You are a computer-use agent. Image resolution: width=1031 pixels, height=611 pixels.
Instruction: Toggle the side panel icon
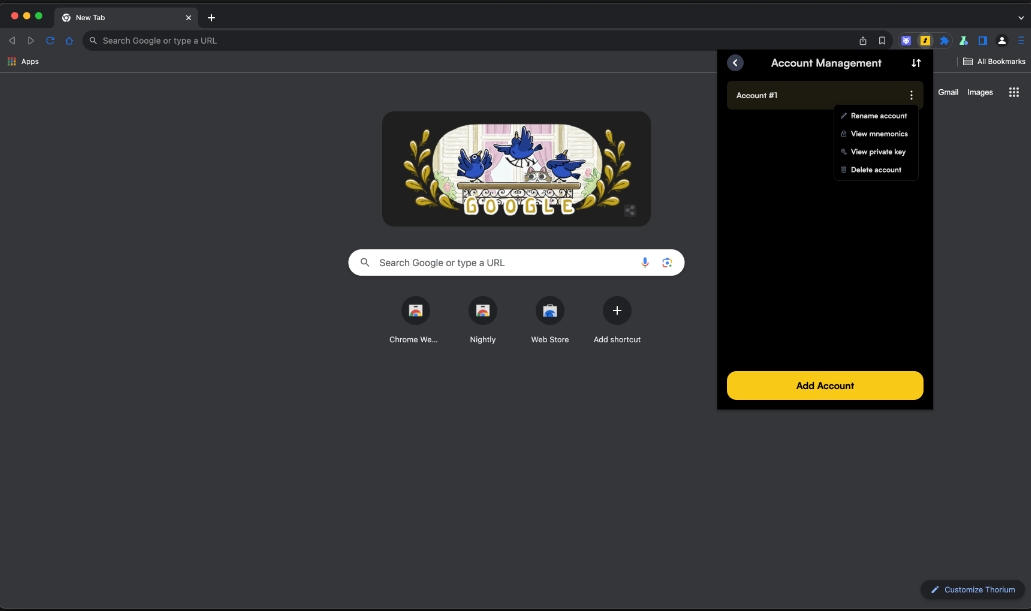point(982,41)
